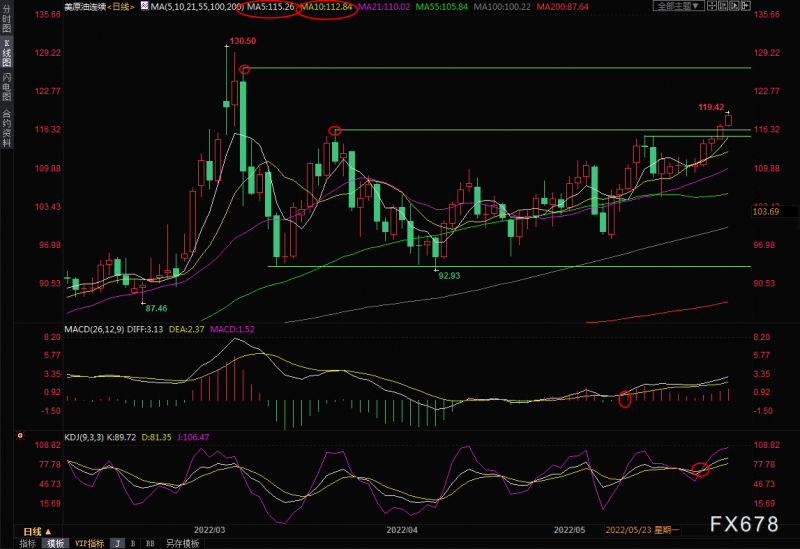Click the 119.42 latest high label
Screen dimensions: 800x549
pos(711,107)
